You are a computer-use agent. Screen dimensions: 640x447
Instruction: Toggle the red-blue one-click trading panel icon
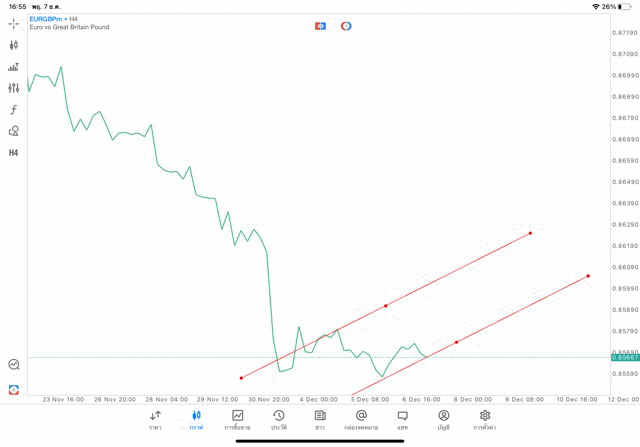(x=320, y=26)
